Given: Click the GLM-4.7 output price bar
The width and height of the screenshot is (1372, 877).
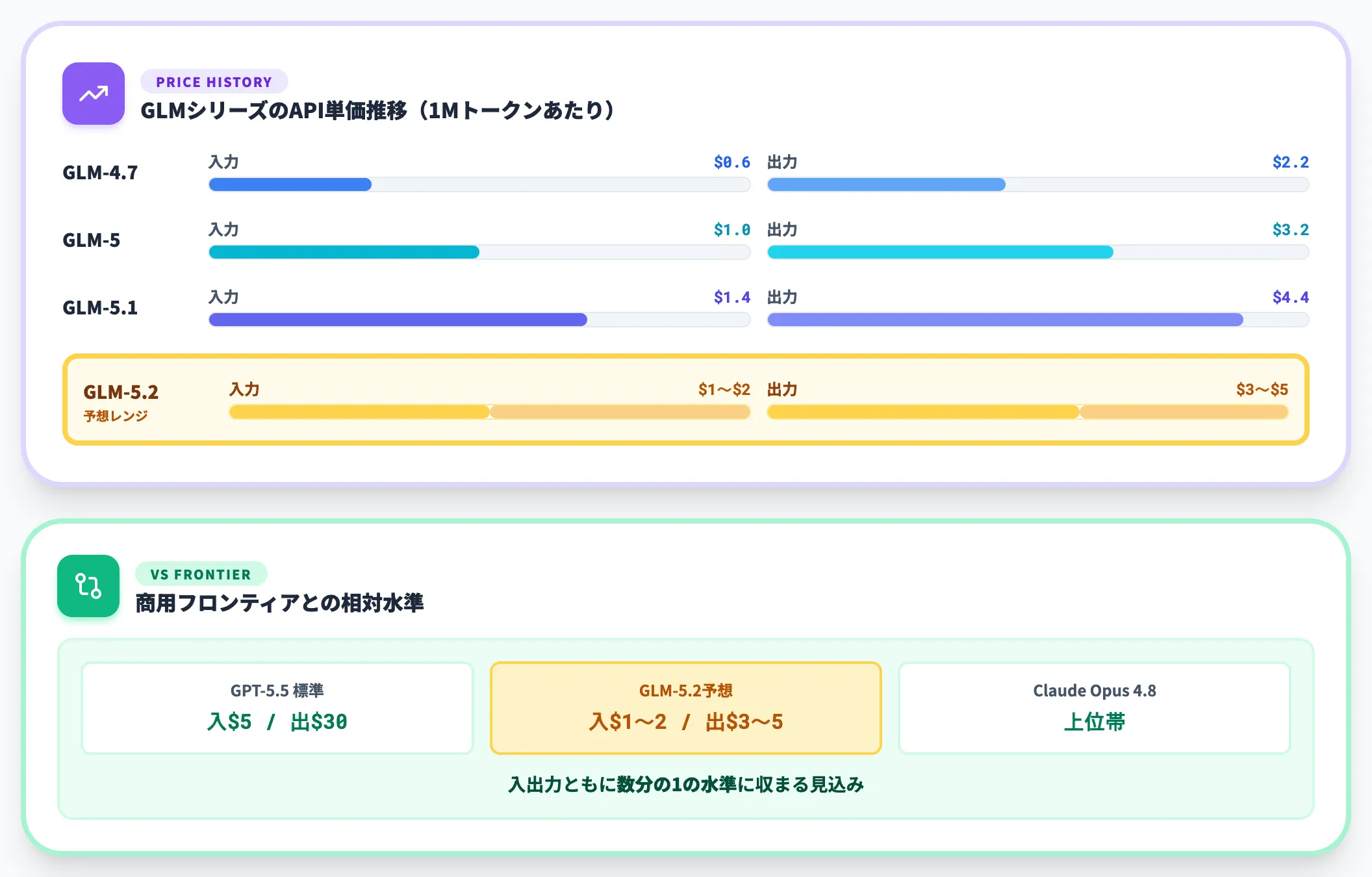Looking at the screenshot, I should [1038, 184].
